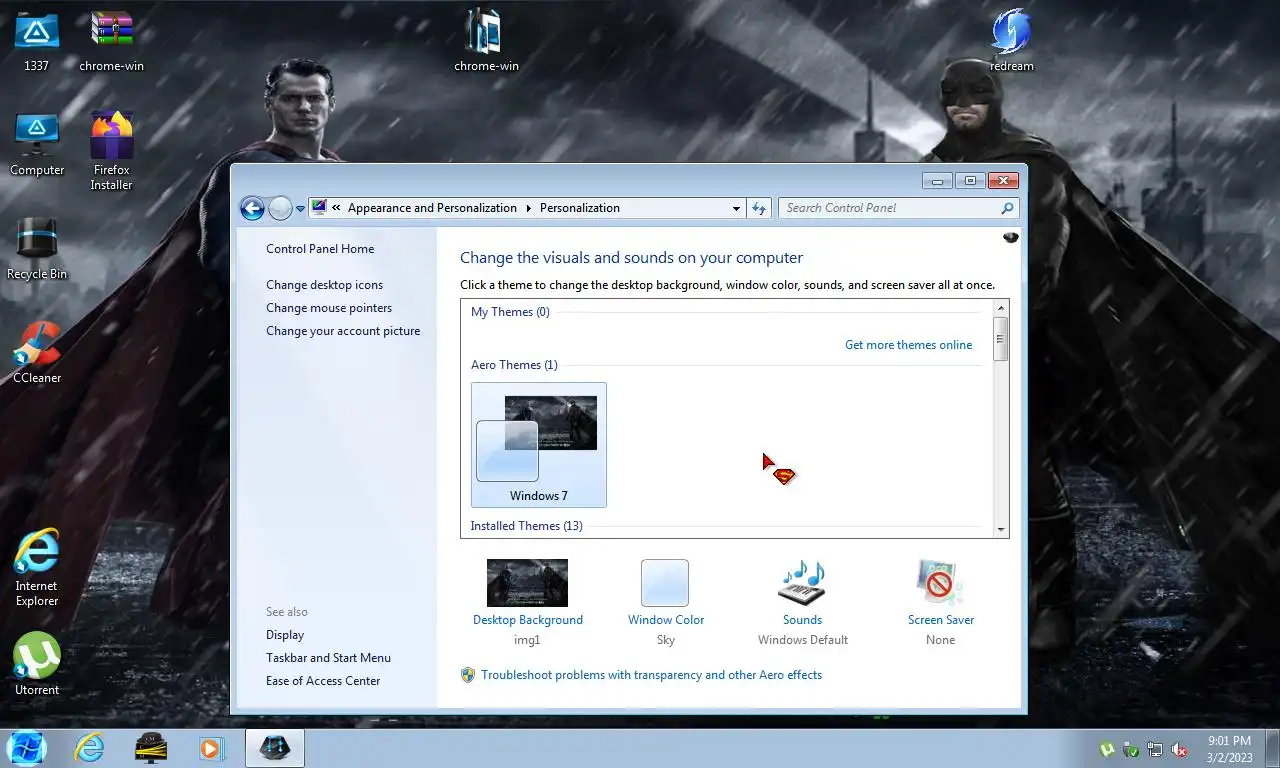Image resolution: width=1280 pixels, height=768 pixels.
Task: Go back with the navigation arrow button
Action: click(252, 208)
